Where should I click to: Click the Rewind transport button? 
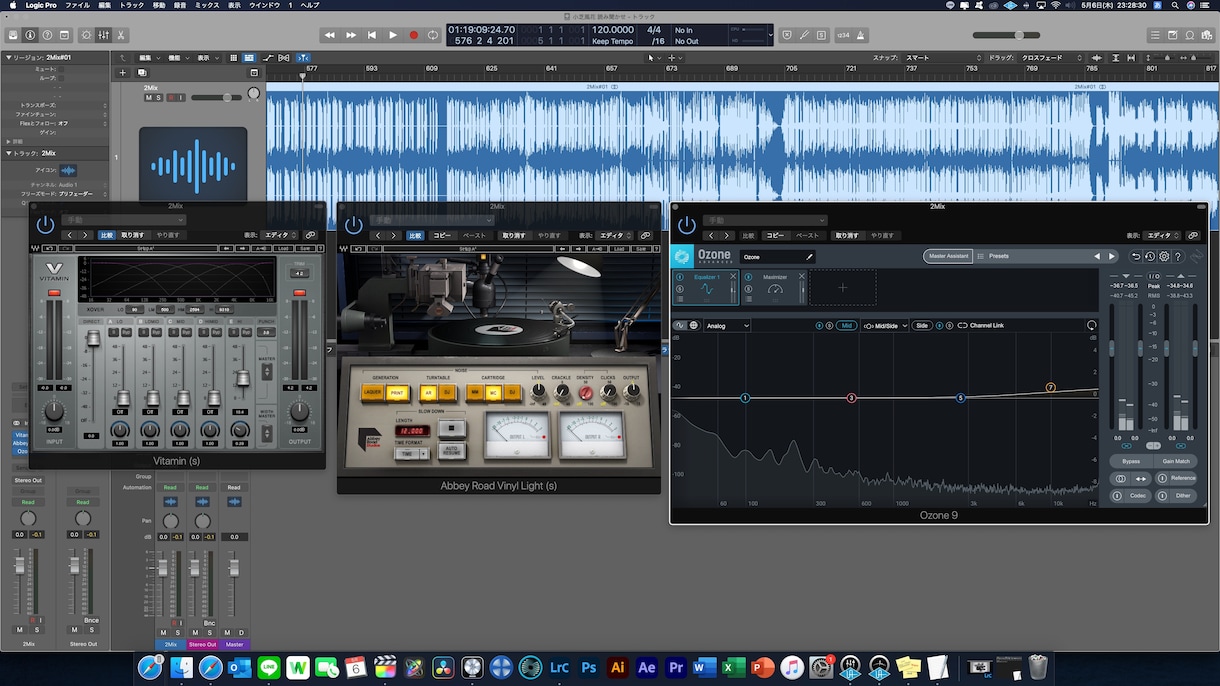pos(330,35)
